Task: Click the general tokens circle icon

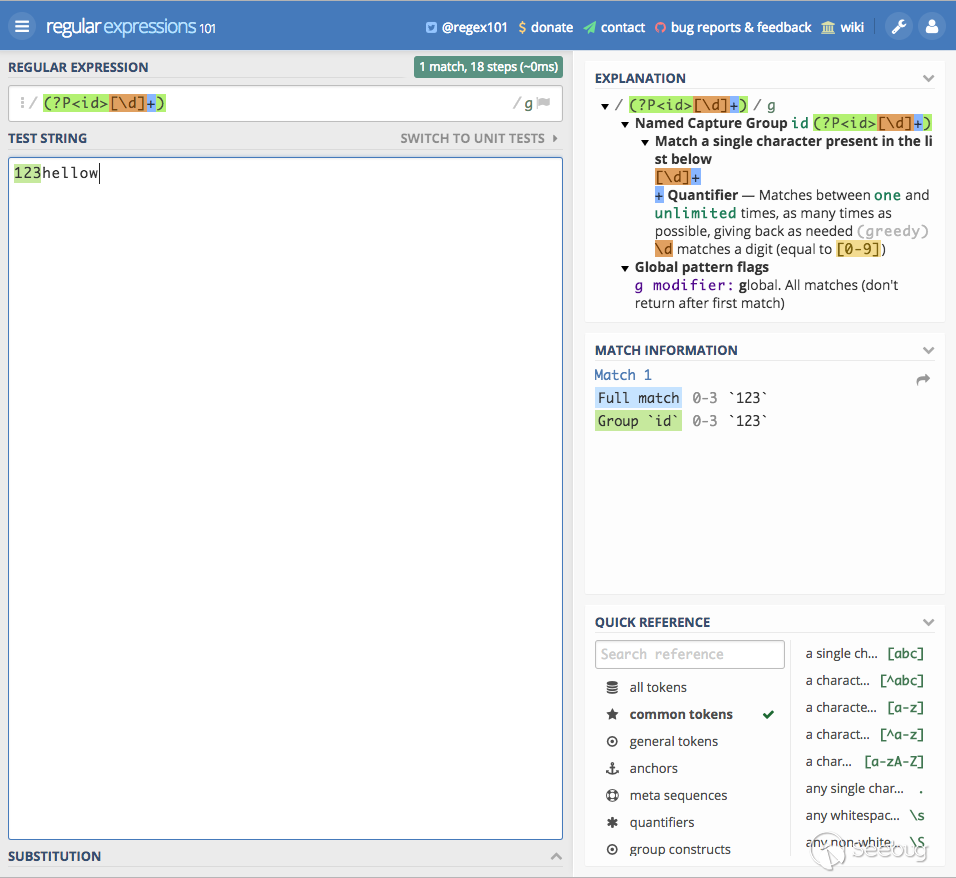Action: click(612, 741)
